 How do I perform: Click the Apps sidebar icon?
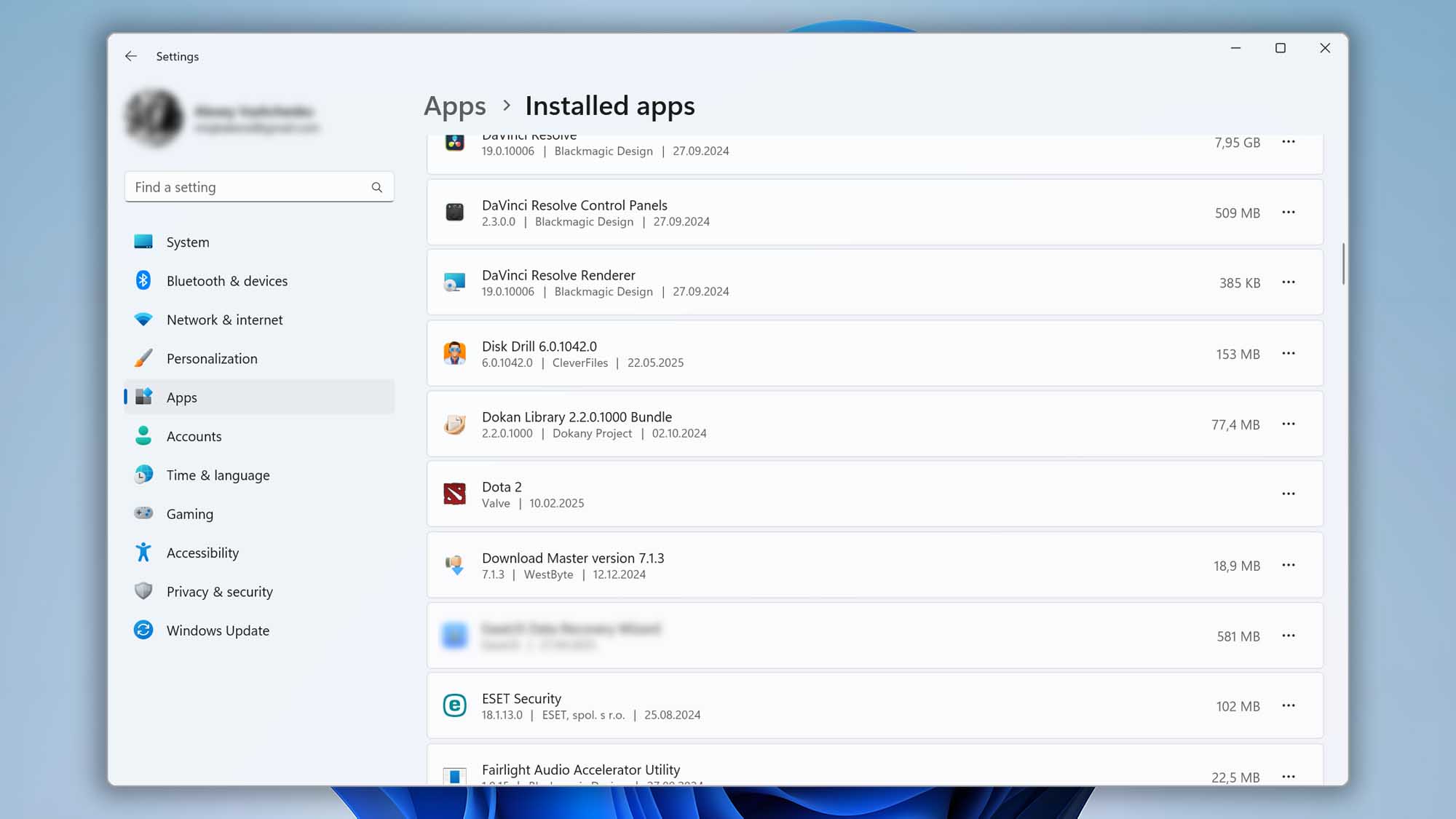143,397
